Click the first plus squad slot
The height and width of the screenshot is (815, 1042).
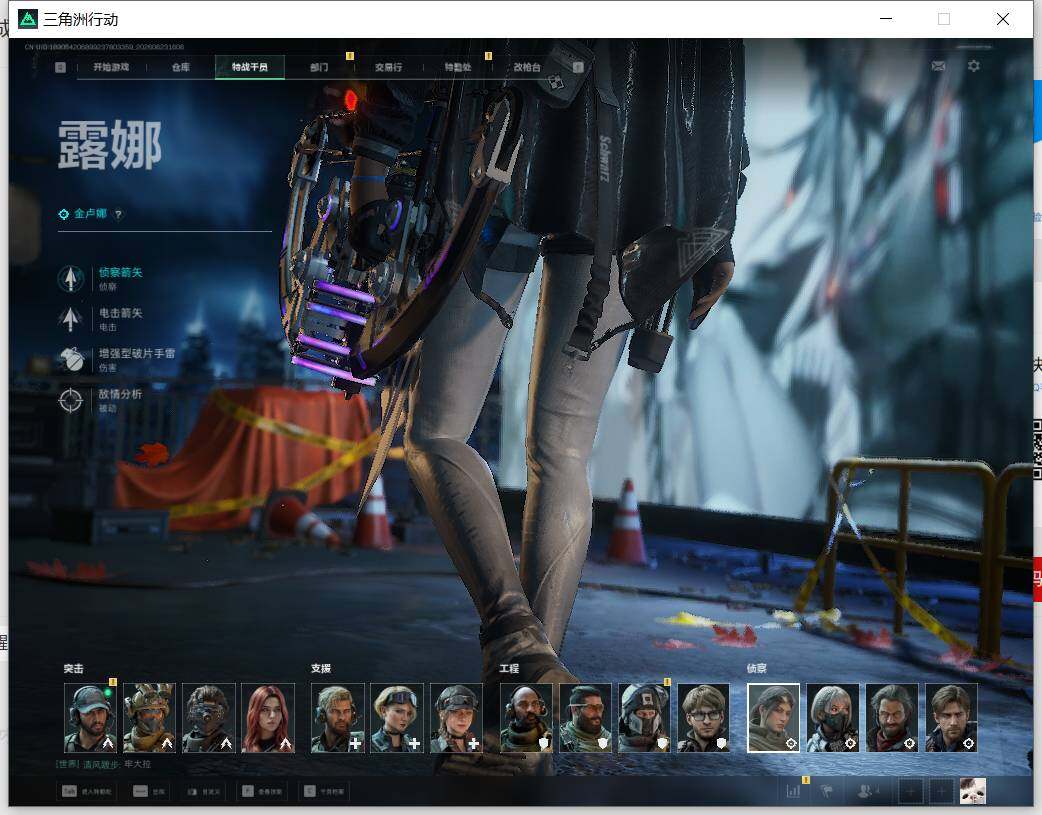[910, 791]
